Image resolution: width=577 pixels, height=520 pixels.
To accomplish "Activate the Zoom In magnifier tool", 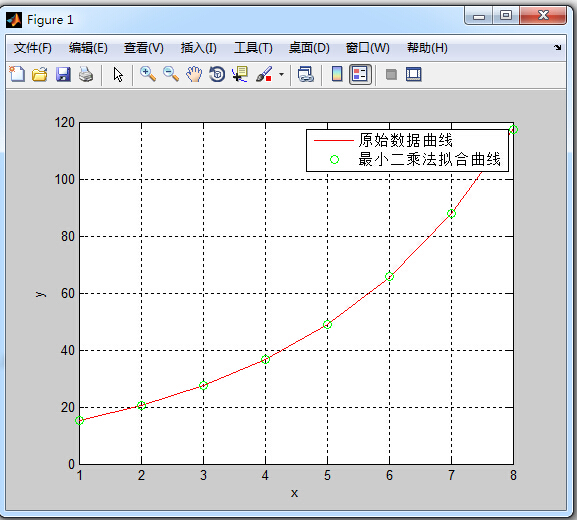I will click(x=148, y=74).
